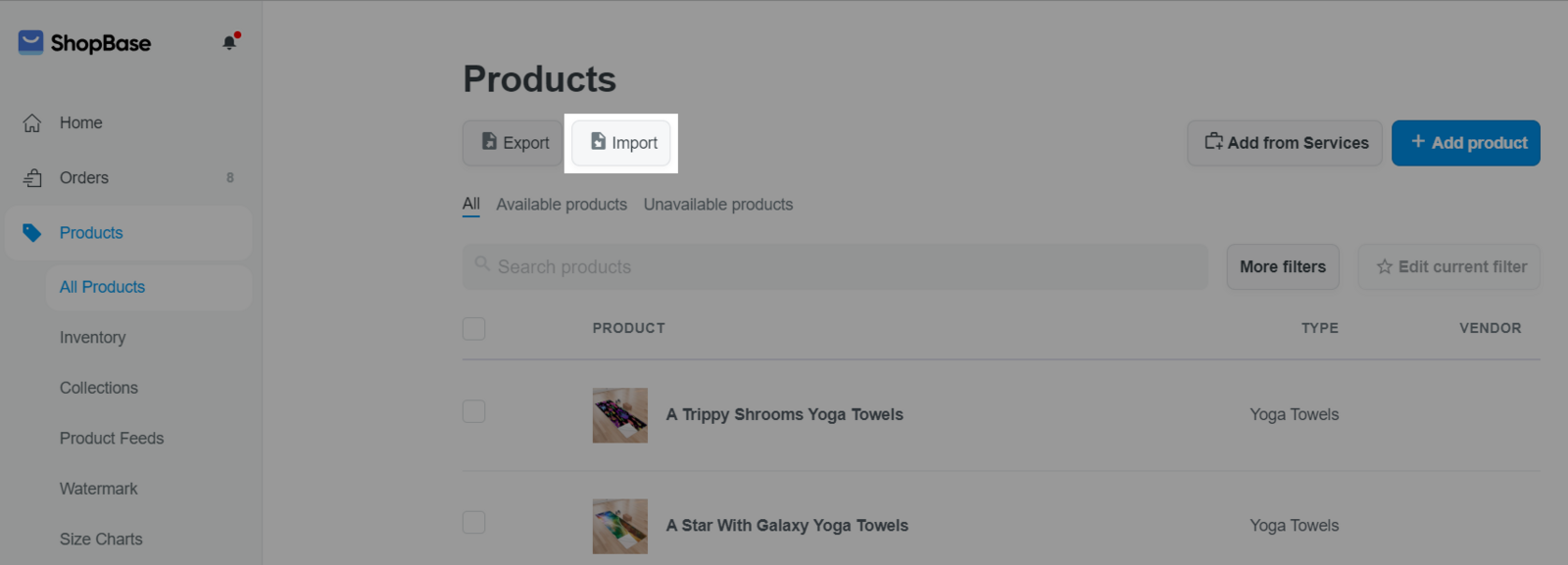Open the Trippy Shrooms towel thumbnail
The width and height of the screenshot is (1568, 565).
tap(619, 415)
